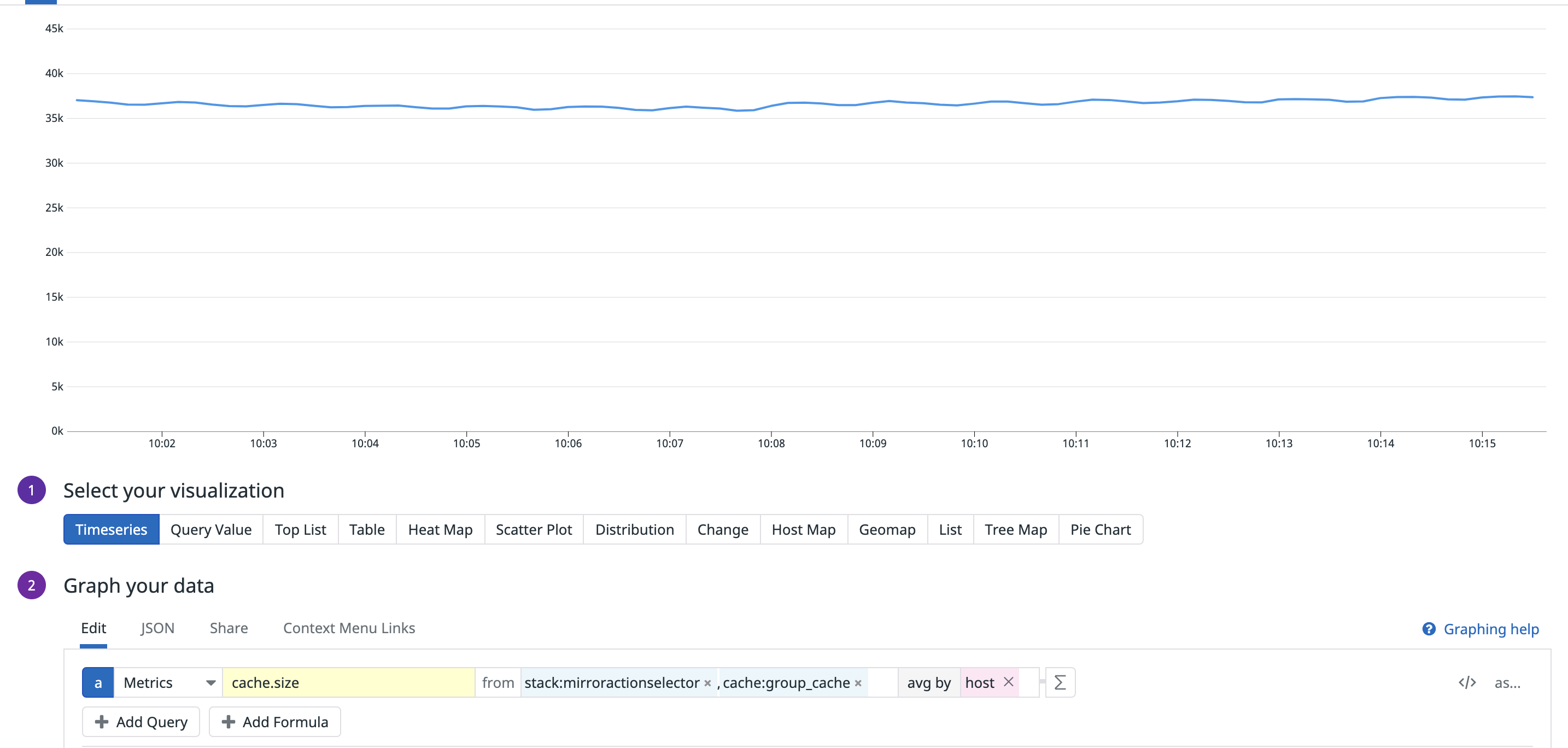The height and width of the screenshot is (748, 1568).
Task: Open the Share tab
Action: click(229, 628)
